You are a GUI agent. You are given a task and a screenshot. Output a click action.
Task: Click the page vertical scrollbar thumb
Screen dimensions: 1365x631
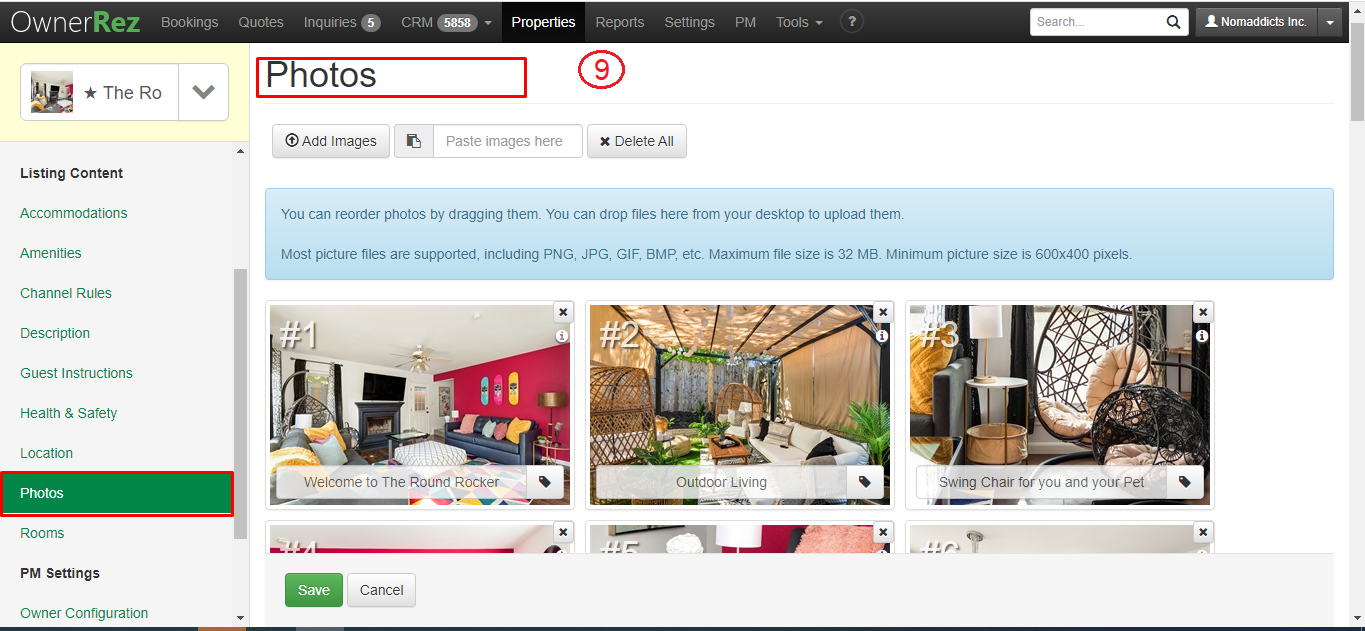(1357, 70)
